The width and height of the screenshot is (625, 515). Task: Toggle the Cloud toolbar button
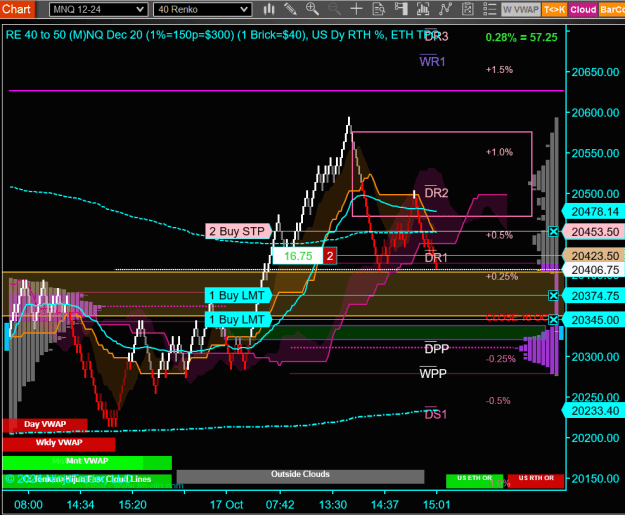pos(583,10)
